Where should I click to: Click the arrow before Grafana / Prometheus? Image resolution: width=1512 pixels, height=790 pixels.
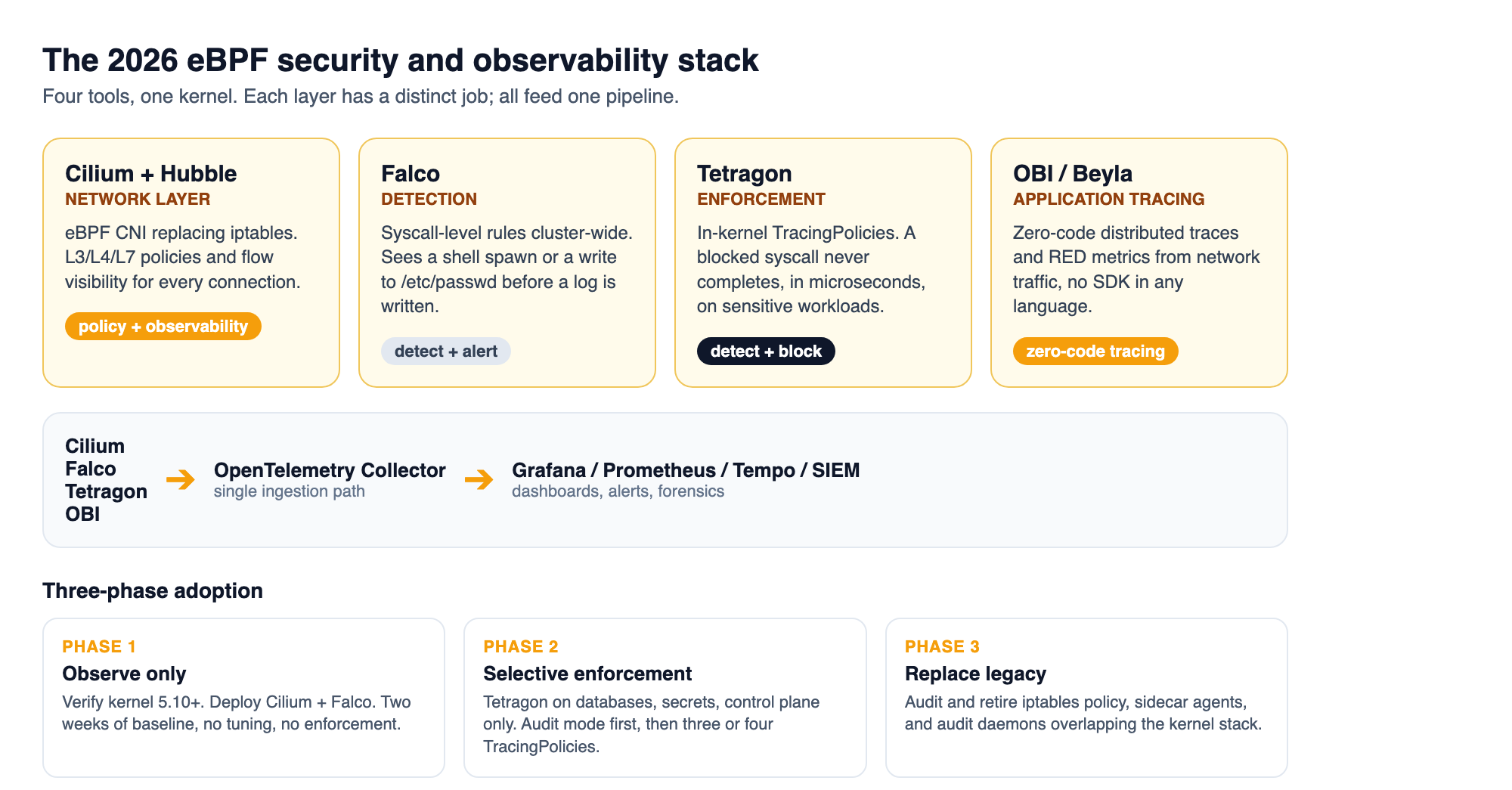[479, 479]
